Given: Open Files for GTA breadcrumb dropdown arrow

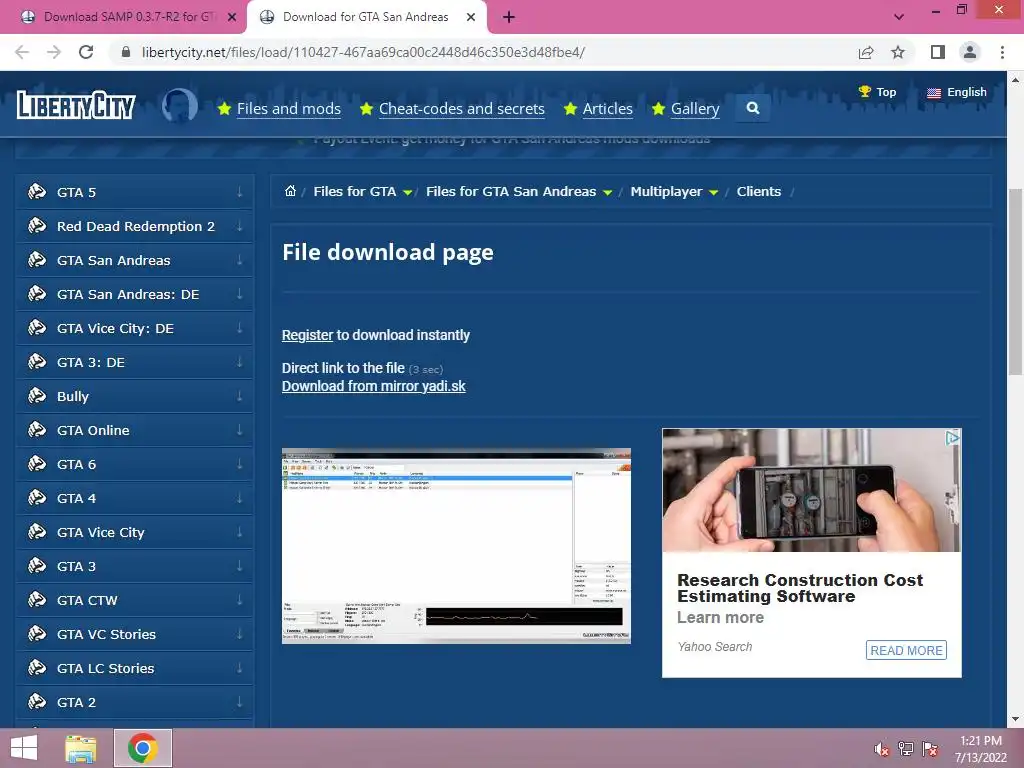Looking at the screenshot, I should (x=408, y=193).
